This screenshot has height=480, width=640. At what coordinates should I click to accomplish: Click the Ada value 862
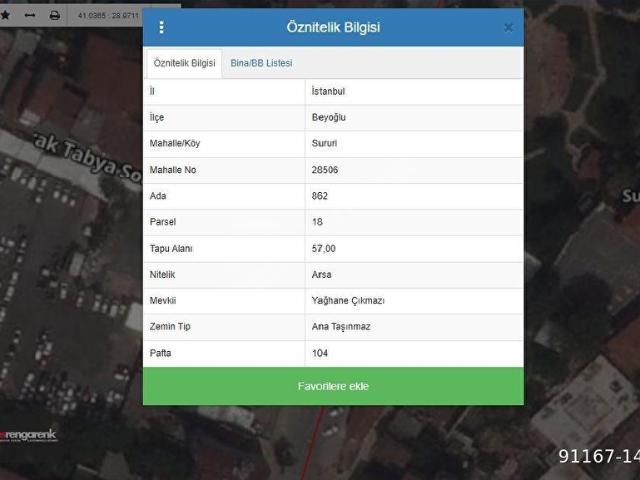point(320,196)
